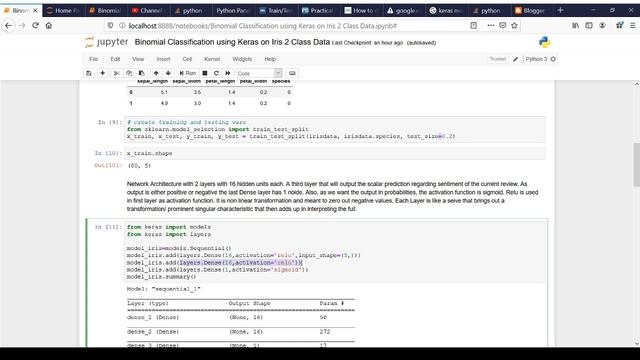Switch to the Home tab
This screenshot has width=640, height=360.
click(64, 11)
